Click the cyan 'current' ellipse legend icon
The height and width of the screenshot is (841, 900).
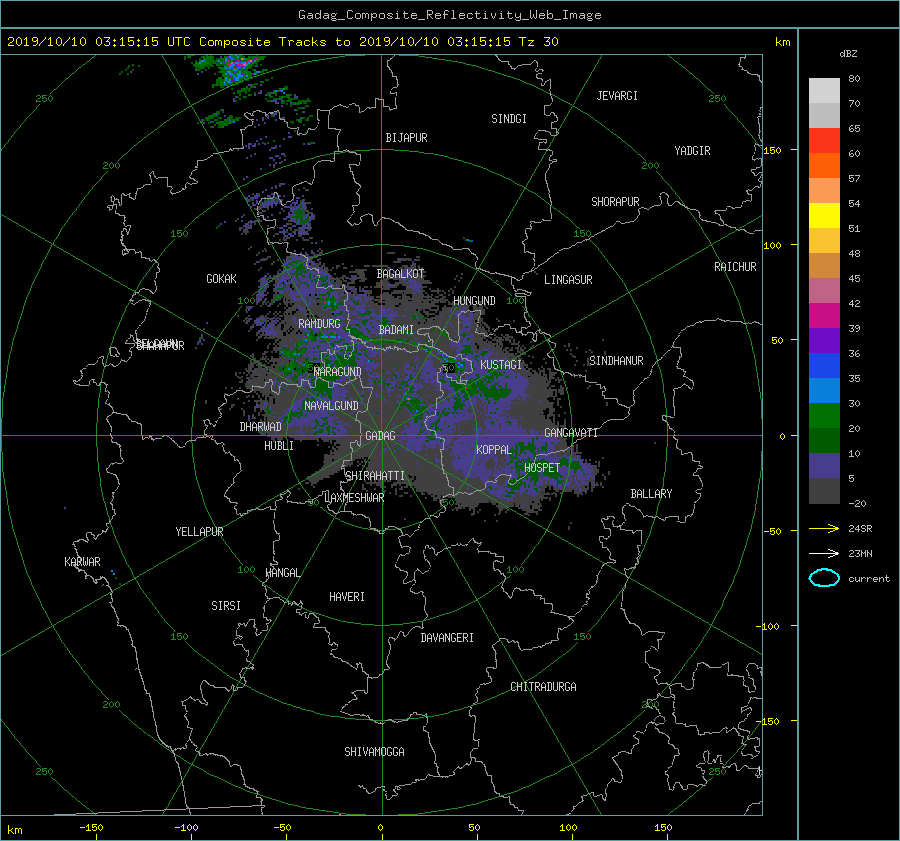[824, 578]
